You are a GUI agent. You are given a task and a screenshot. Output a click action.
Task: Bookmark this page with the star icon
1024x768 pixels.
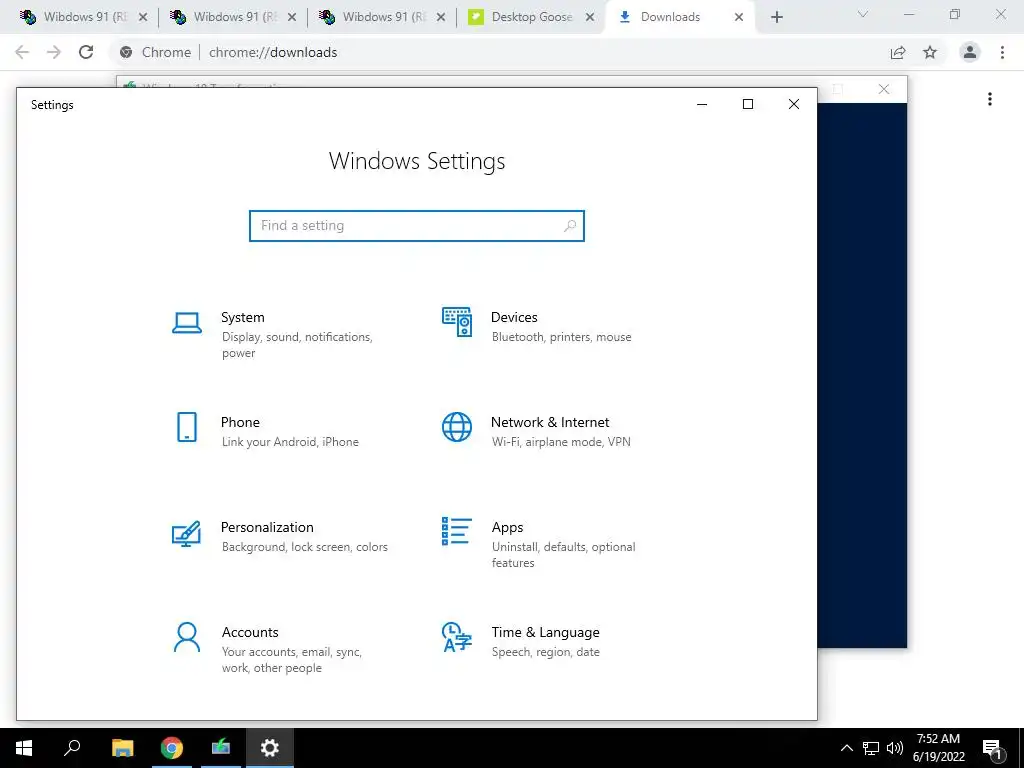tap(930, 52)
